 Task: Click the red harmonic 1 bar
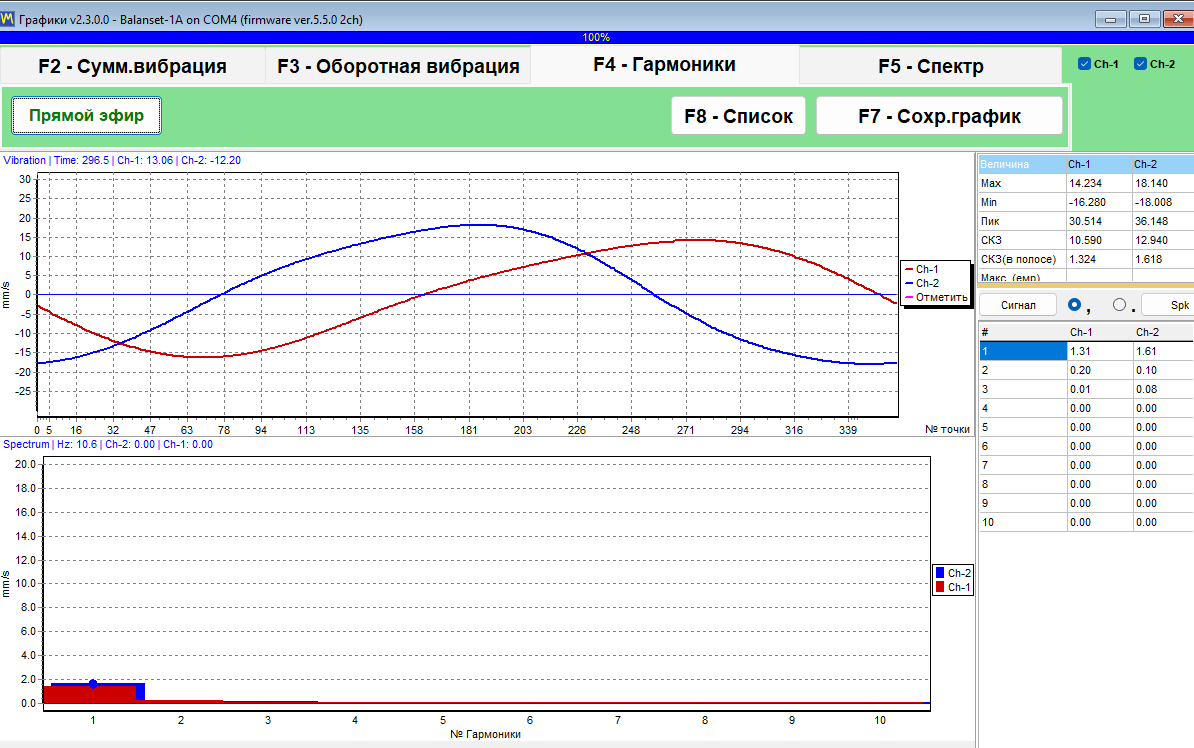pos(90,694)
